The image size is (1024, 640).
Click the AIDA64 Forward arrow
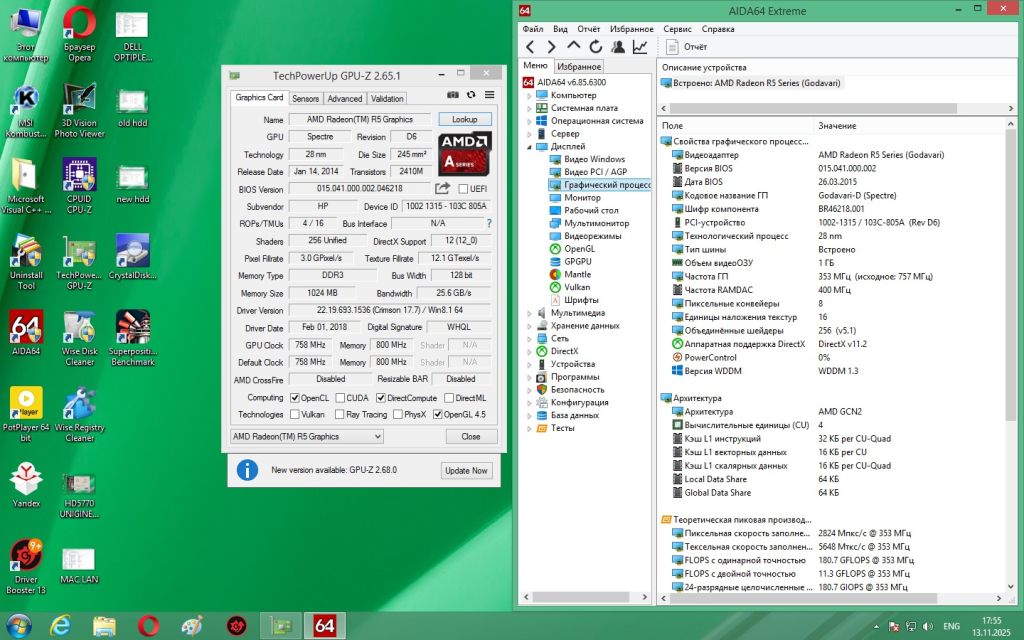tap(551, 47)
